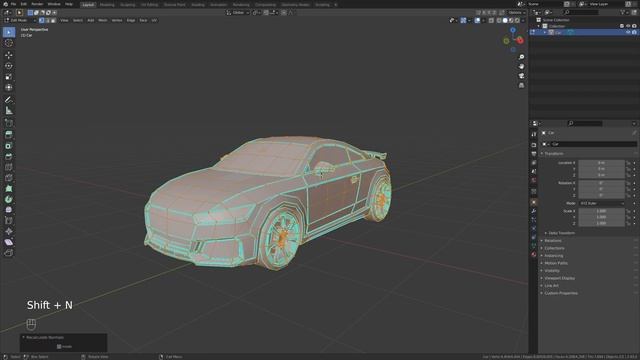Open the Modifiers wrench properties tab
The height and width of the screenshot is (360, 640).
coord(533,211)
